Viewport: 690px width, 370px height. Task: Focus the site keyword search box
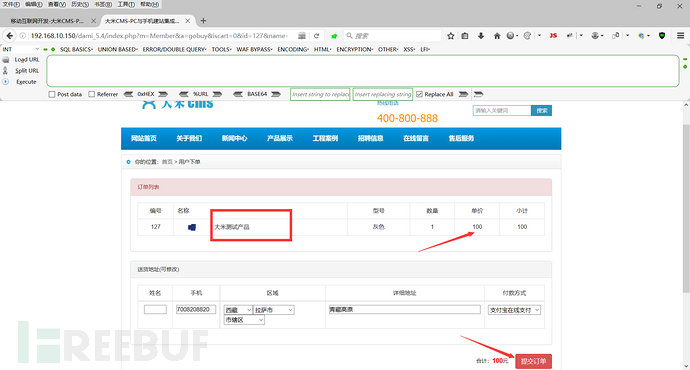coord(502,110)
